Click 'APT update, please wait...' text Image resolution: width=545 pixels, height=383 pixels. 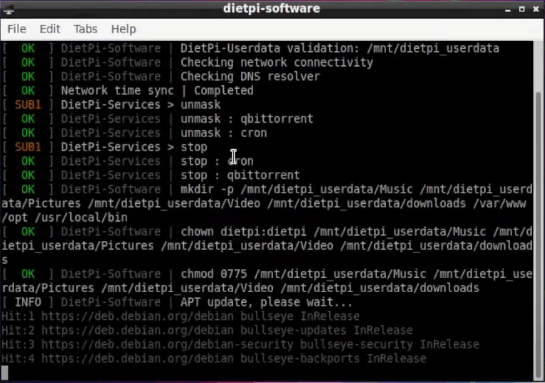[267, 302]
